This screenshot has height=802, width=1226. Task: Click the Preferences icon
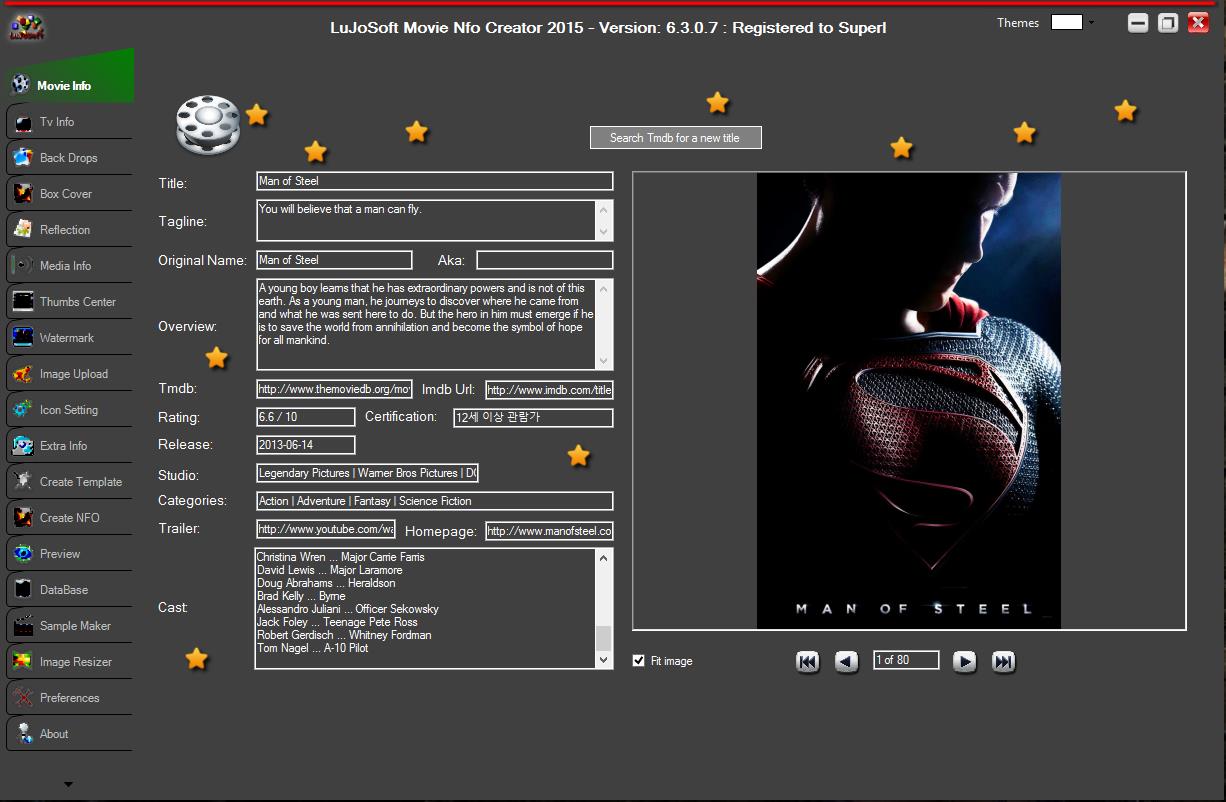[22, 697]
